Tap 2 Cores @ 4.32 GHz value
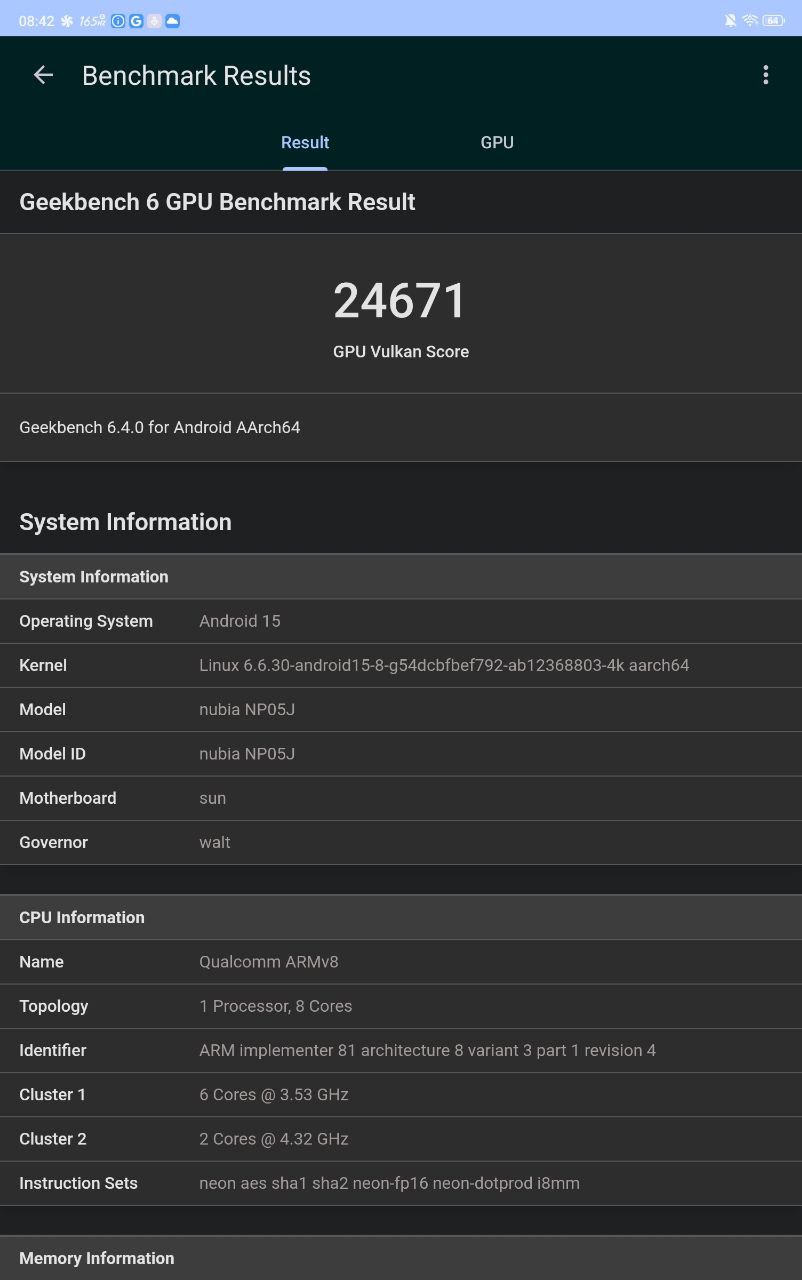Viewport: 802px width, 1280px height. 274,1138
